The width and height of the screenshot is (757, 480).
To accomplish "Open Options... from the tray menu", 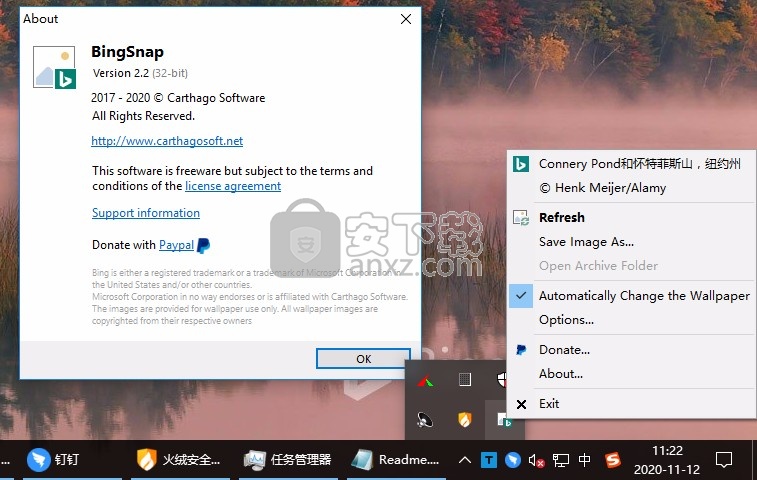I will pos(566,320).
